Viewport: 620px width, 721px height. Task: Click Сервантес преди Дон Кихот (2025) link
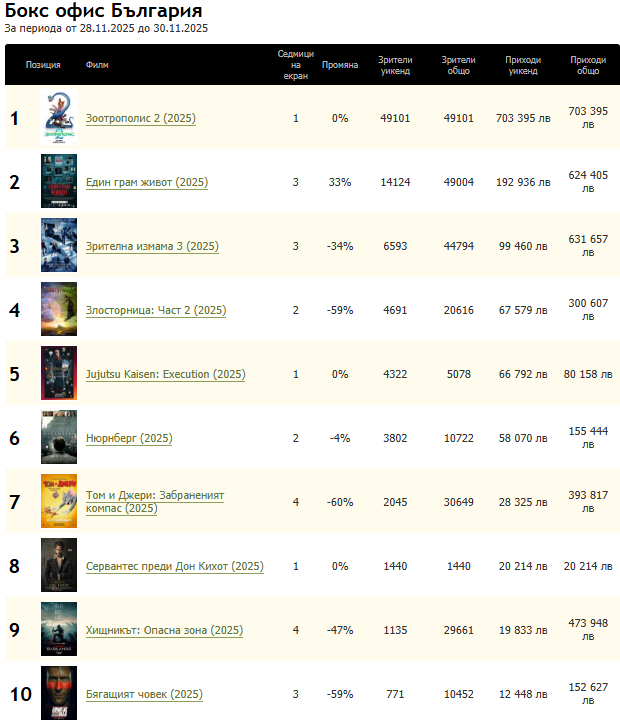(x=175, y=567)
